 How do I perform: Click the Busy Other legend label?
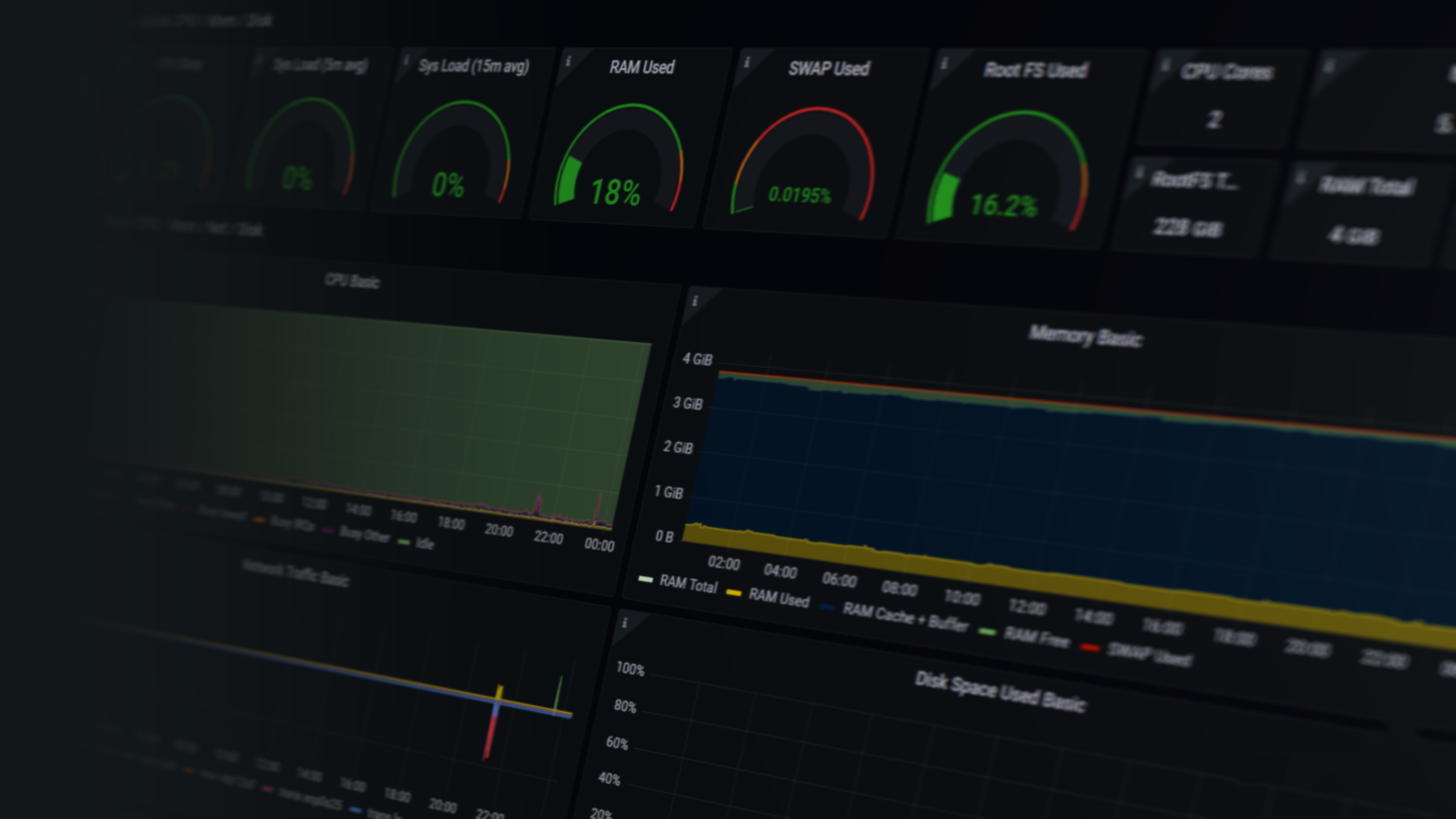coord(364,535)
